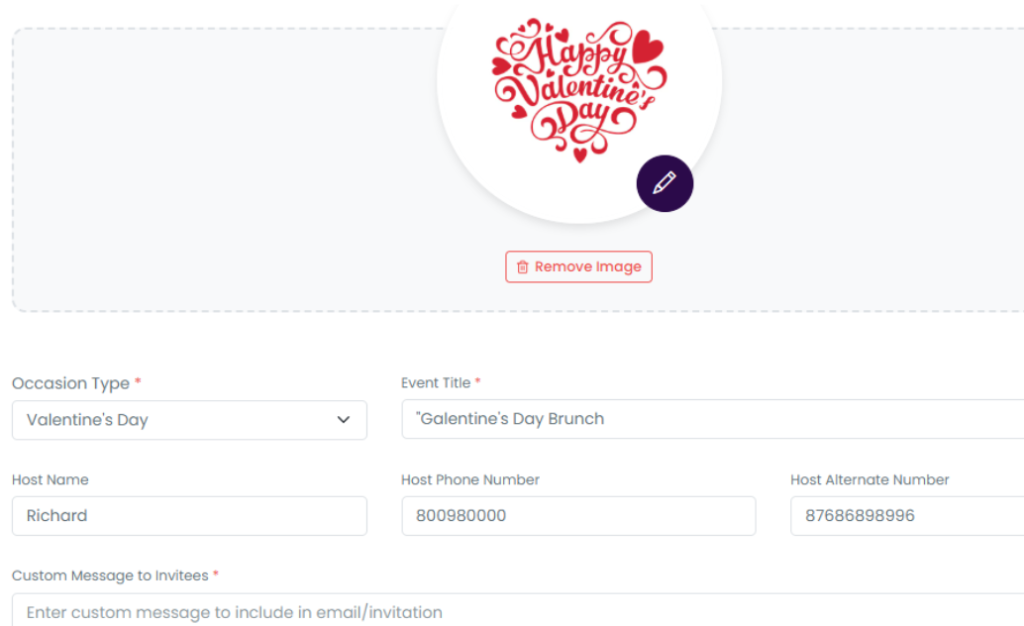
Task: Click the Occasion Type field label
Action: (71, 383)
